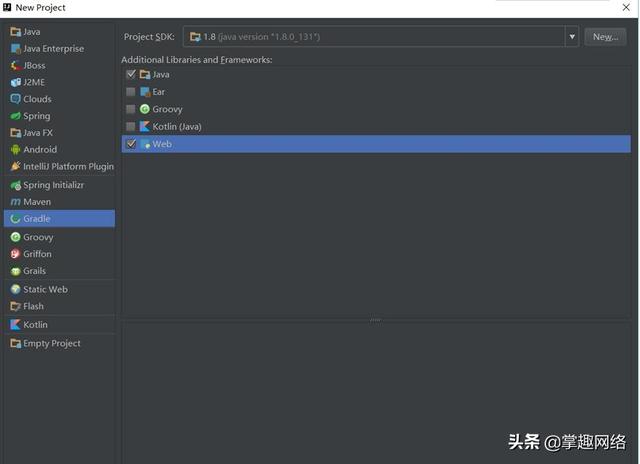
Task: Click the Android robot icon
Action: (16, 149)
